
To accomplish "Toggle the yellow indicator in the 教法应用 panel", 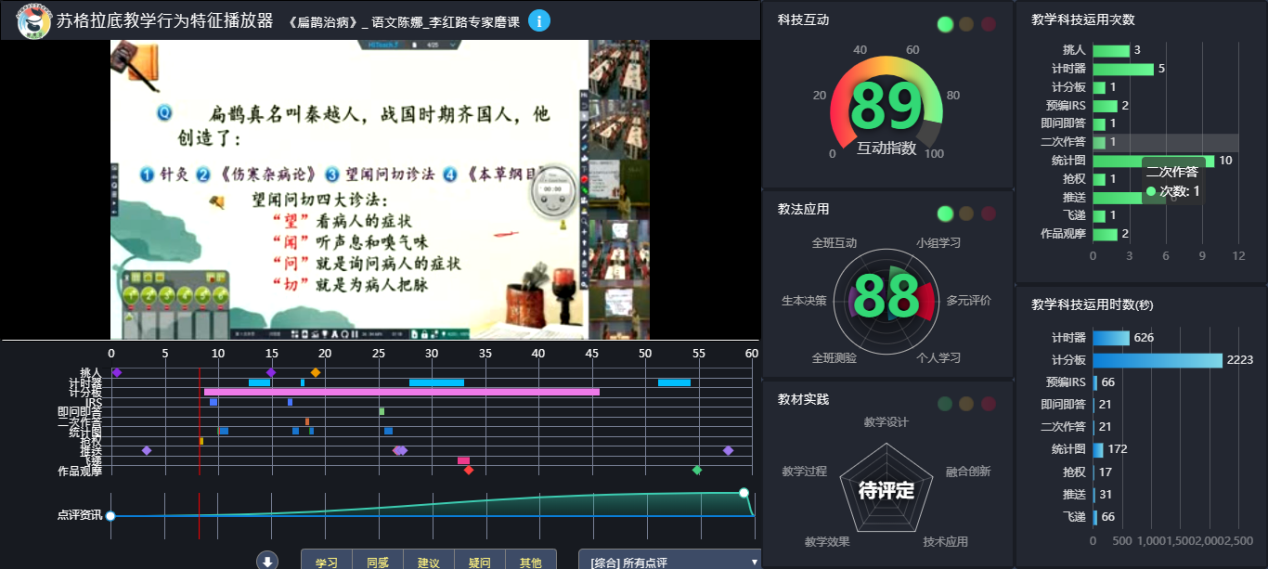I will 966,213.
